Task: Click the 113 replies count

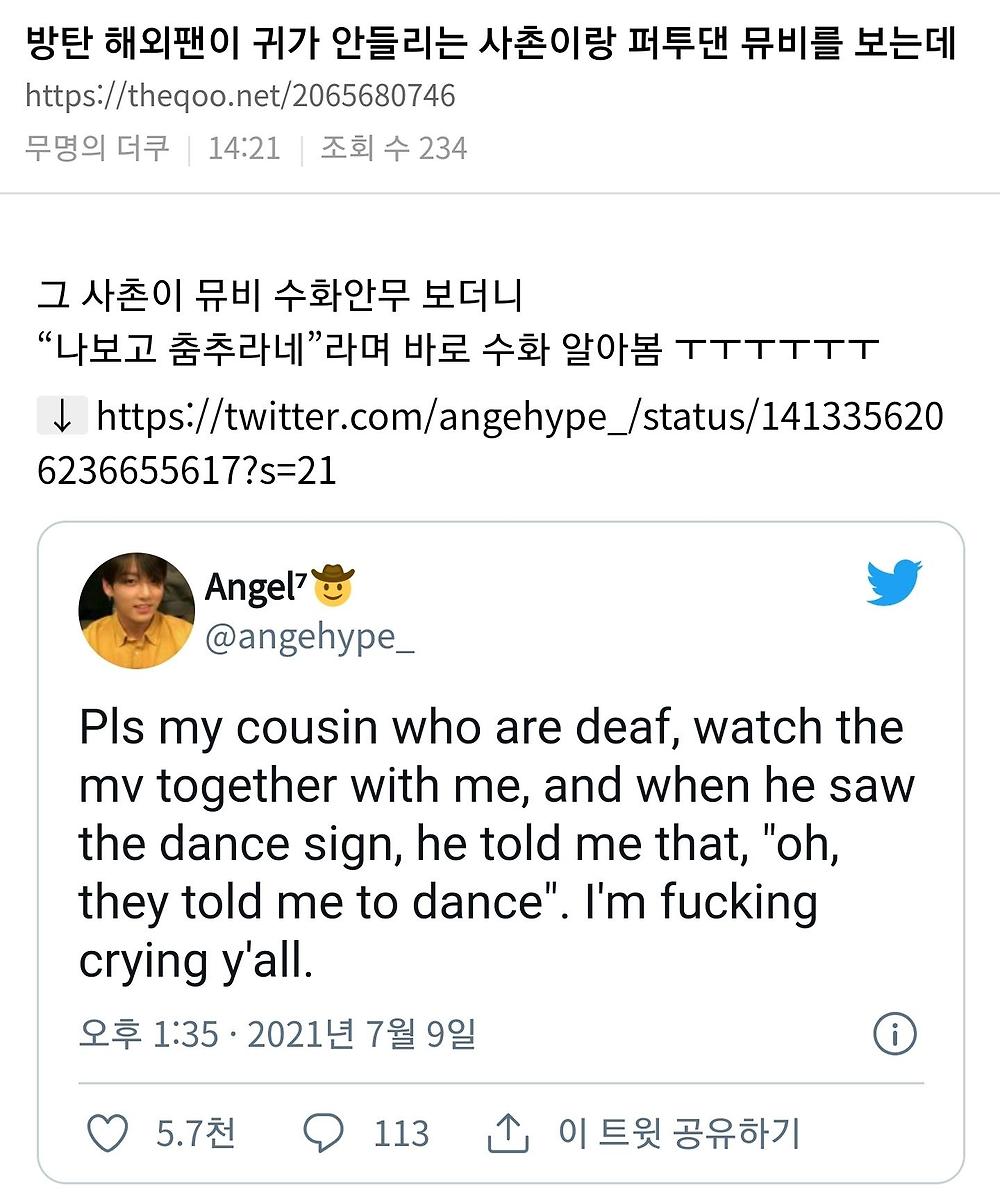Action: [x=401, y=1134]
